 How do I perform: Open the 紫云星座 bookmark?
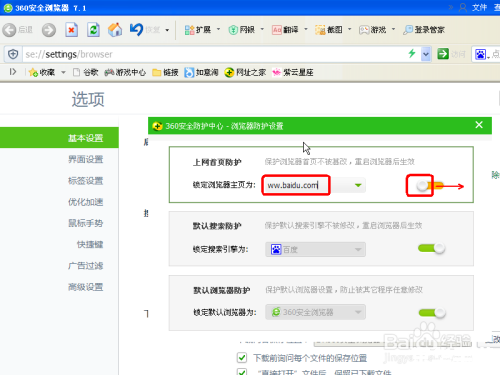pyautogui.click(x=293, y=72)
